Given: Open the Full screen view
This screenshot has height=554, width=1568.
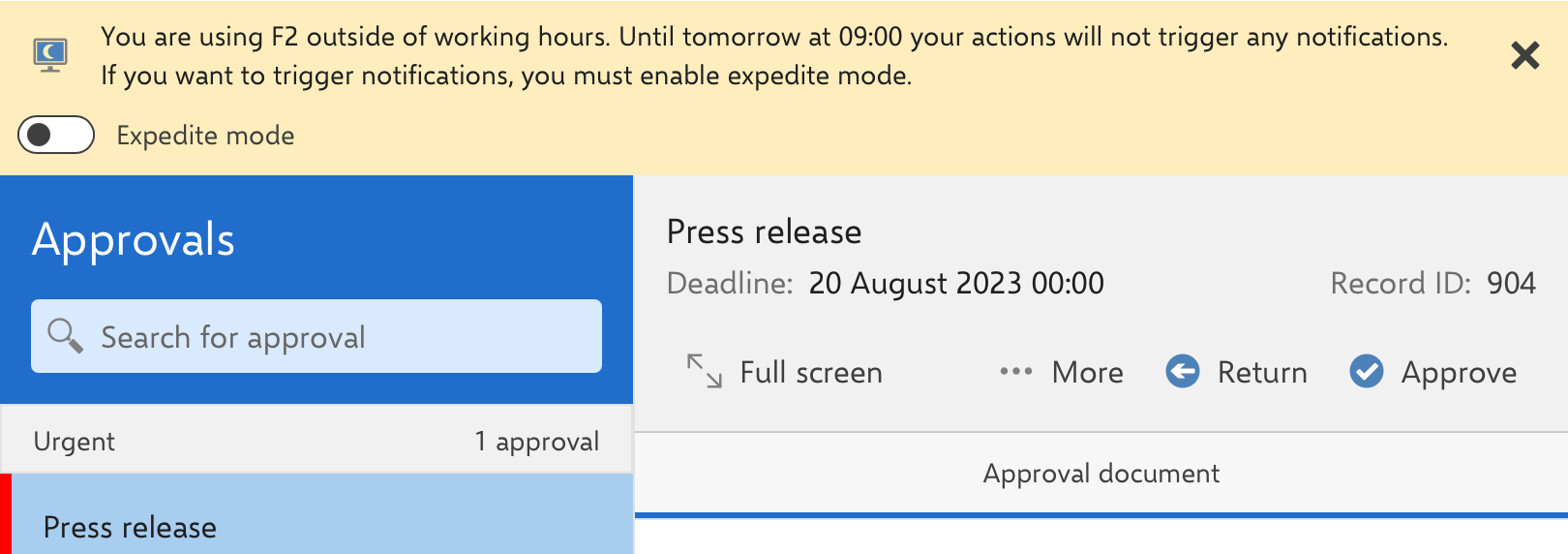Looking at the screenshot, I should pos(810,373).
